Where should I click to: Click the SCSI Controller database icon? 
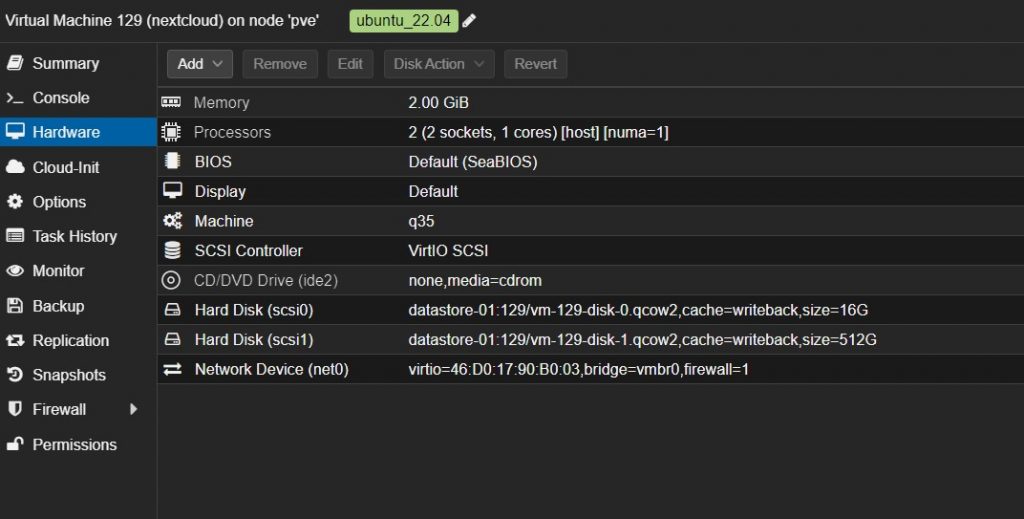click(x=172, y=251)
